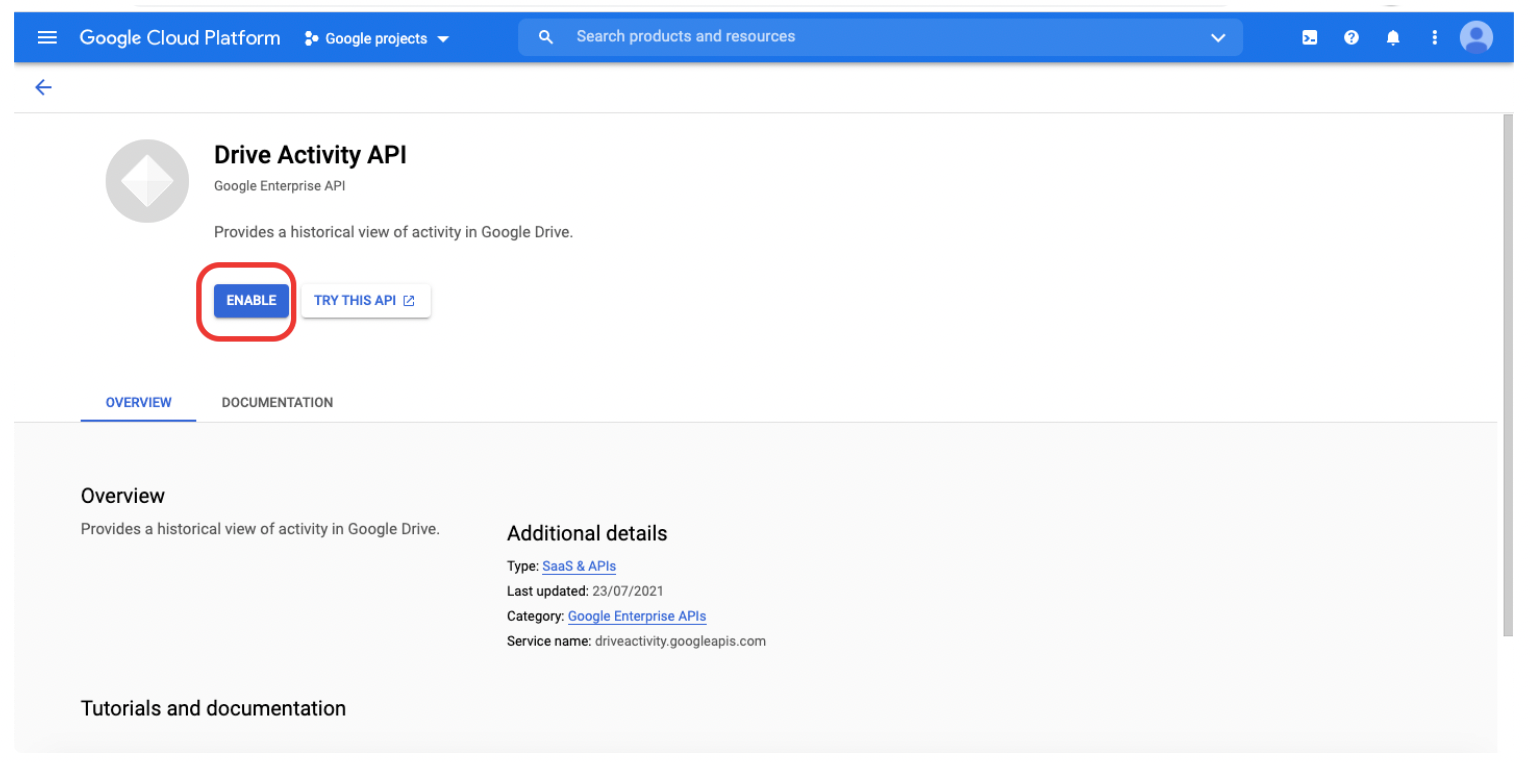Click the user account avatar

point(1476,38)
